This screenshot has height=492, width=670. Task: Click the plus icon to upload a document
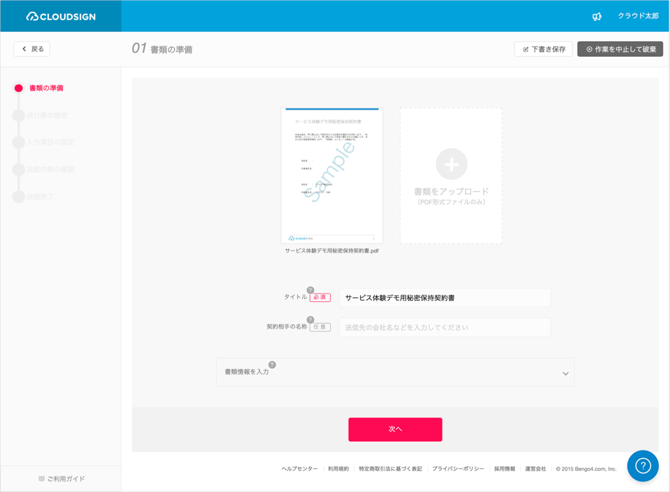click(x=451, y=163)
